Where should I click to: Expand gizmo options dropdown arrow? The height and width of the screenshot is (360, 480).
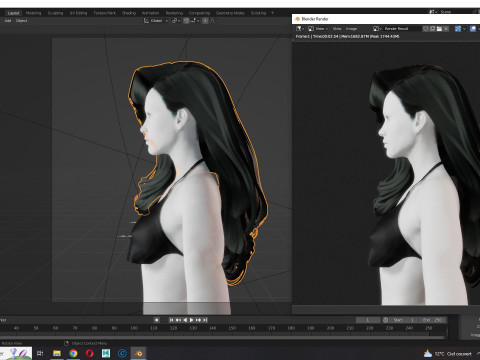pos(464,29)
